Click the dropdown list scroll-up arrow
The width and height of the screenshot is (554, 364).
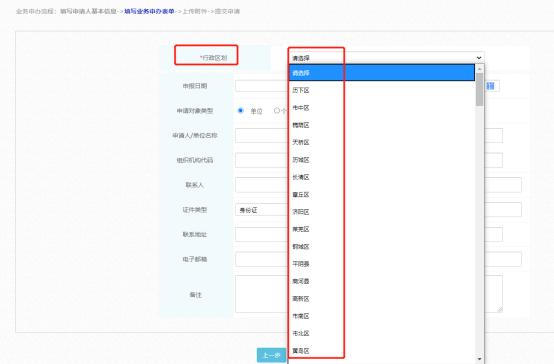point(479,69)
